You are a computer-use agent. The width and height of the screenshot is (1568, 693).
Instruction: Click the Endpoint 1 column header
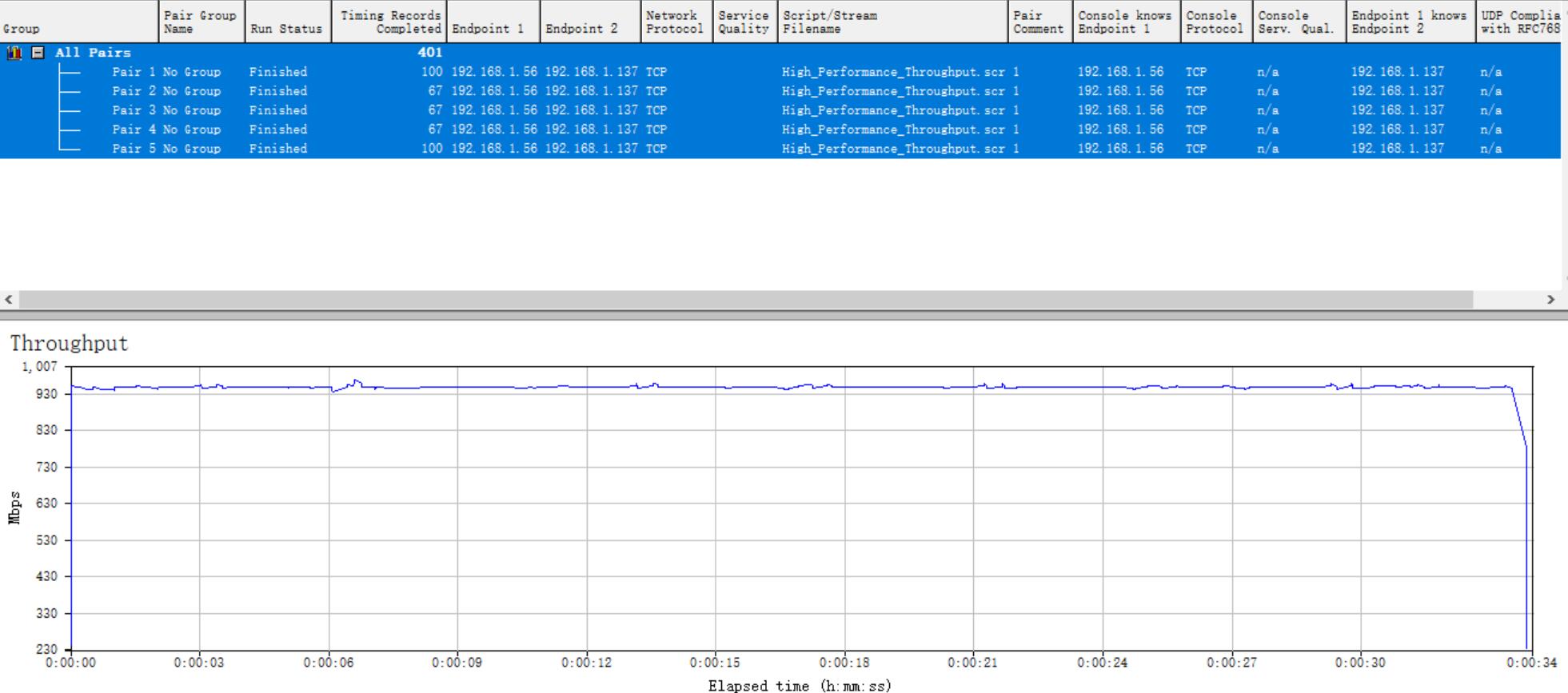click(493, 22)
